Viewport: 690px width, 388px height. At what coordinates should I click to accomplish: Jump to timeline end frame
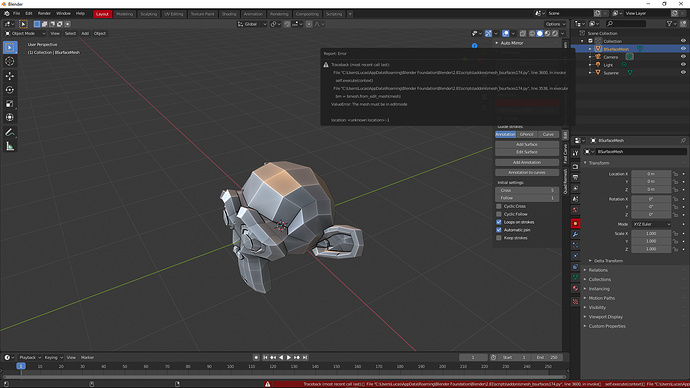tap(305, 358)
